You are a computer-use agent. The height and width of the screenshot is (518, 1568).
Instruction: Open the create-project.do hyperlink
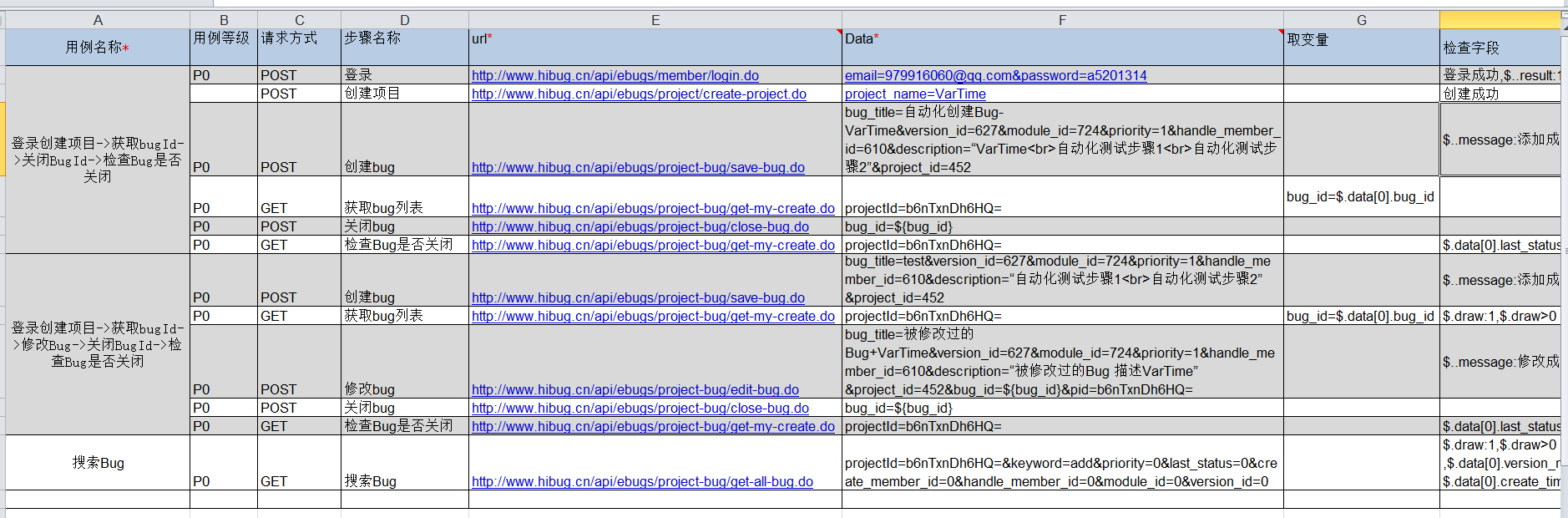point(639,94)
